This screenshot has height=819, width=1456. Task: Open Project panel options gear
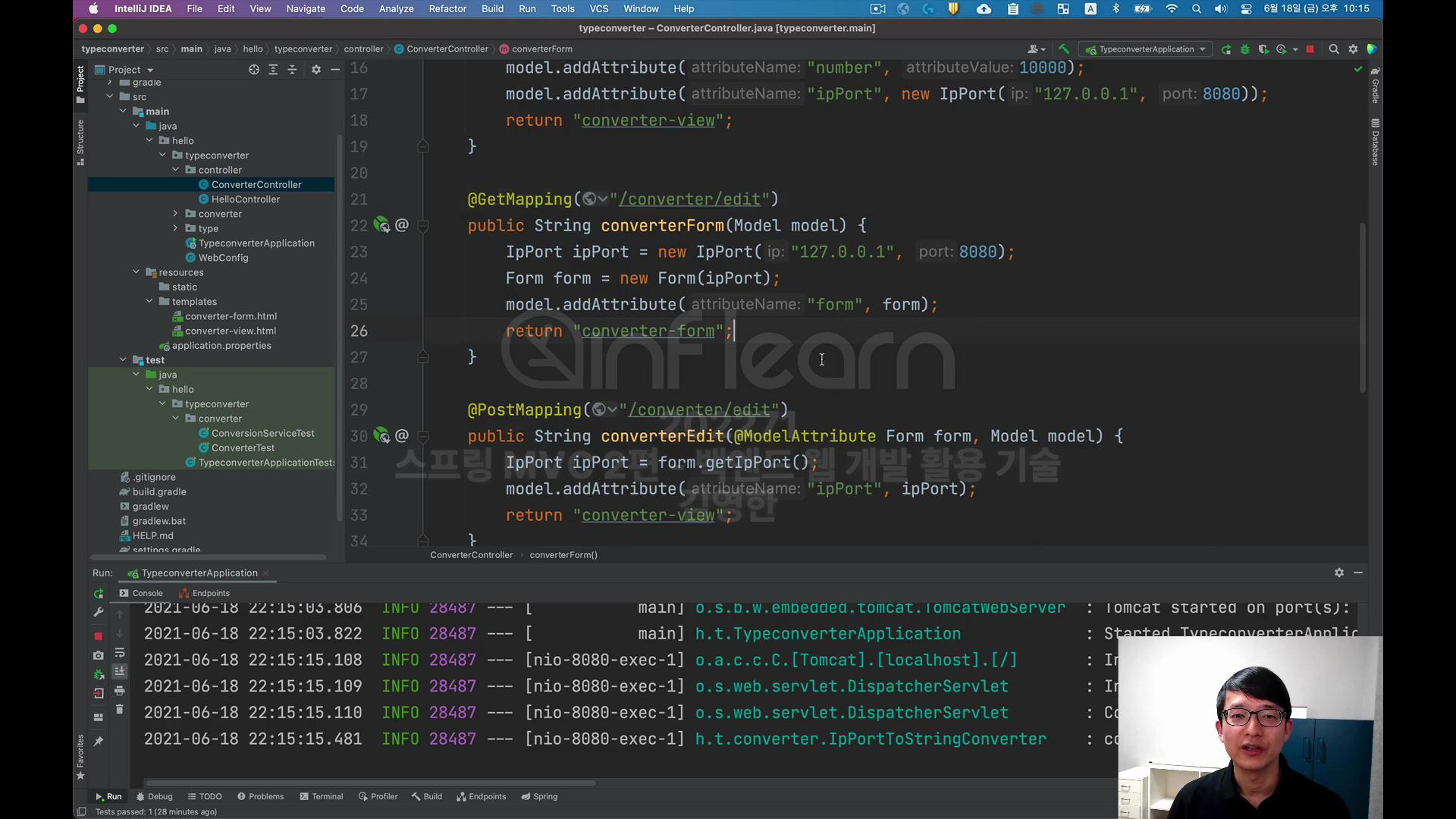[x=316, y=70]
